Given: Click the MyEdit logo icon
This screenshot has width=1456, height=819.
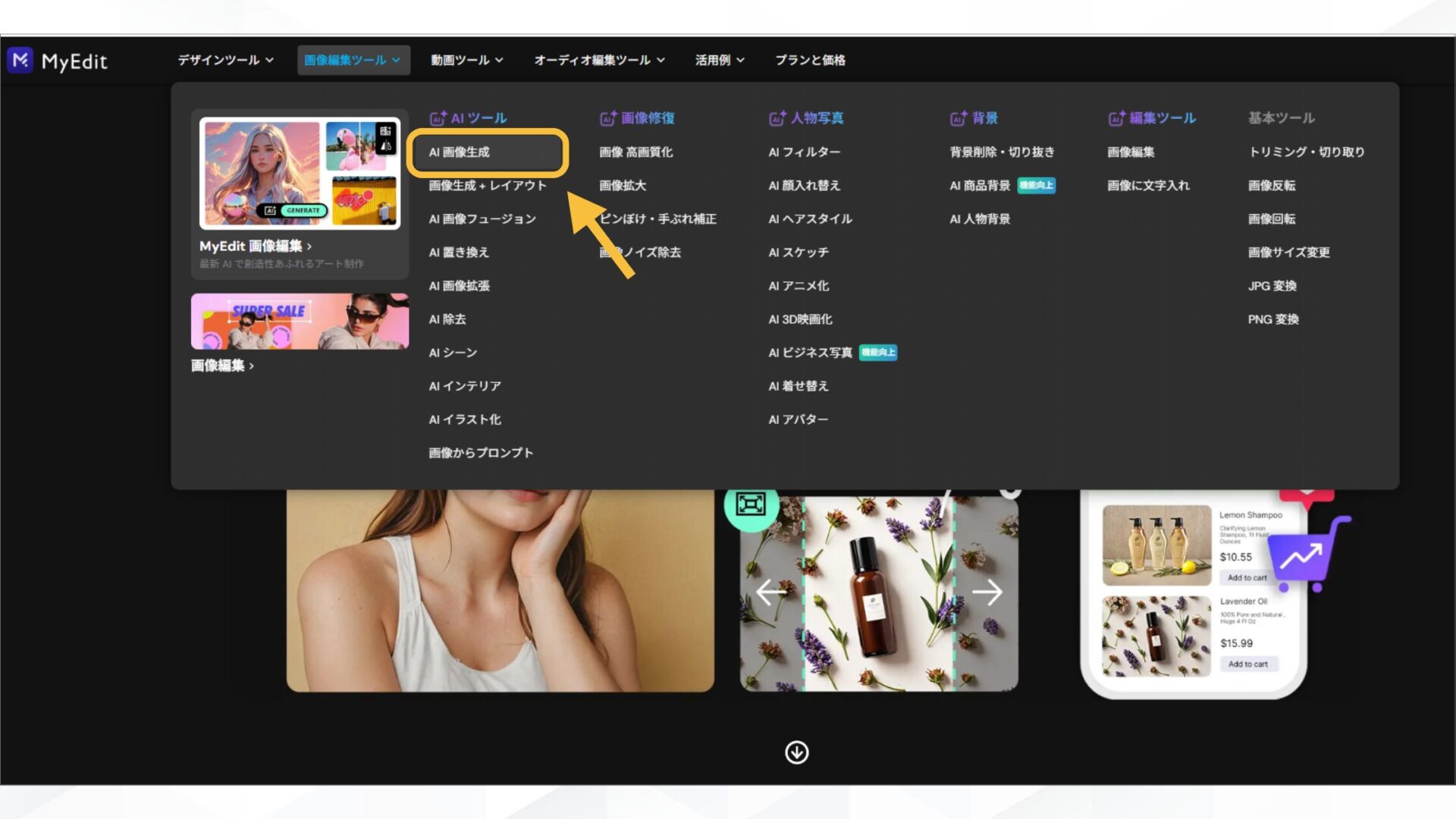Looking at the screenshot, I should (20, 61).
